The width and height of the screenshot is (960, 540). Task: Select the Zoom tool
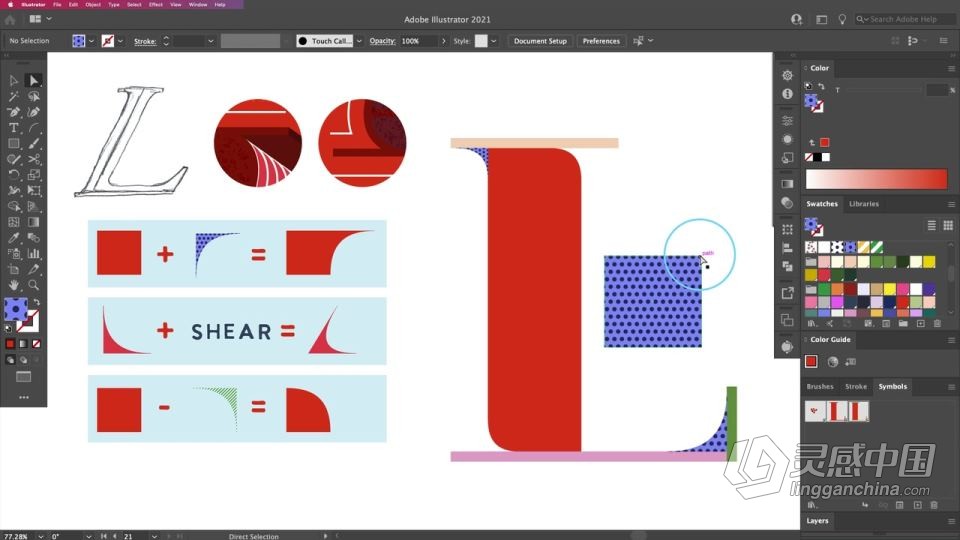(x=33, y=285)
